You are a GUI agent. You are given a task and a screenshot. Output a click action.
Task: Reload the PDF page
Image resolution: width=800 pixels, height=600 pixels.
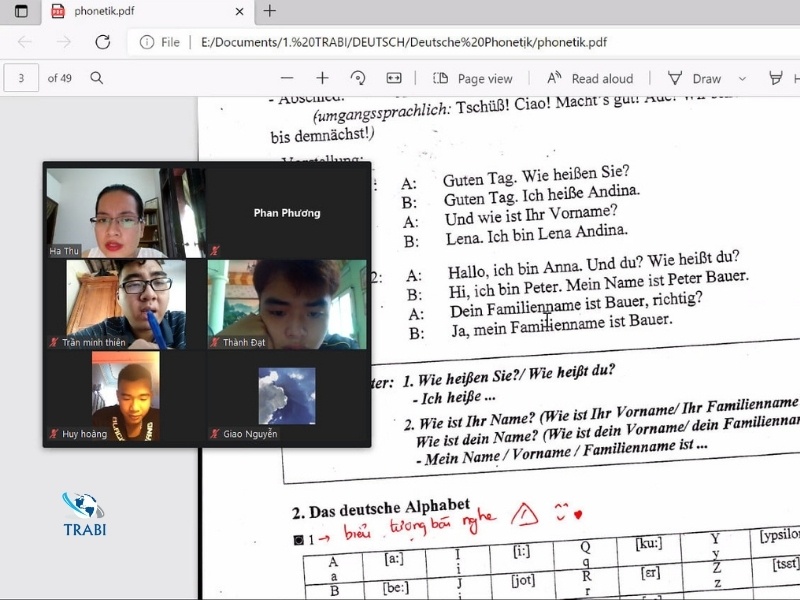coord(103,42)
